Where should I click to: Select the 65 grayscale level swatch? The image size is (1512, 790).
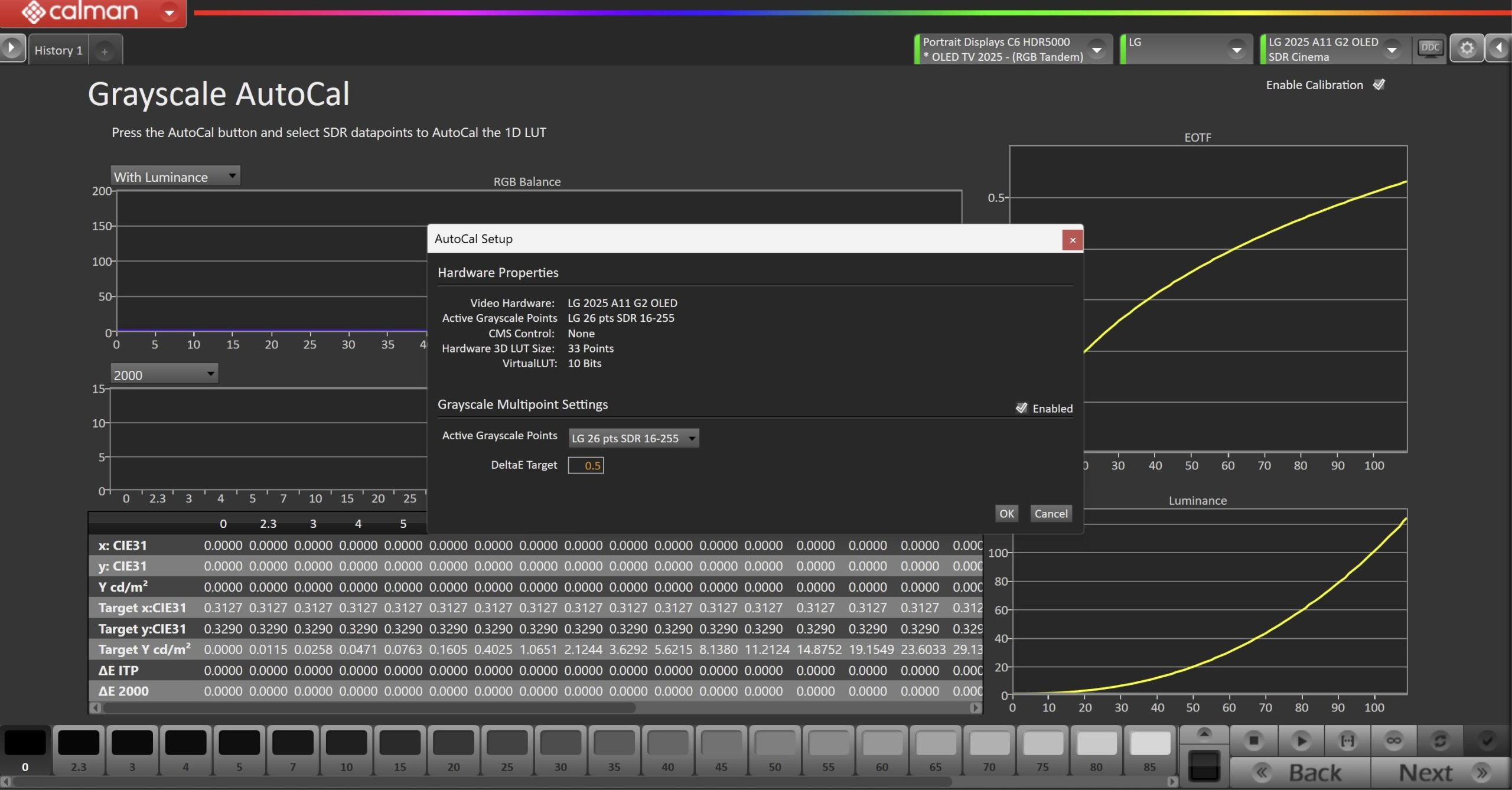point(936,750)
